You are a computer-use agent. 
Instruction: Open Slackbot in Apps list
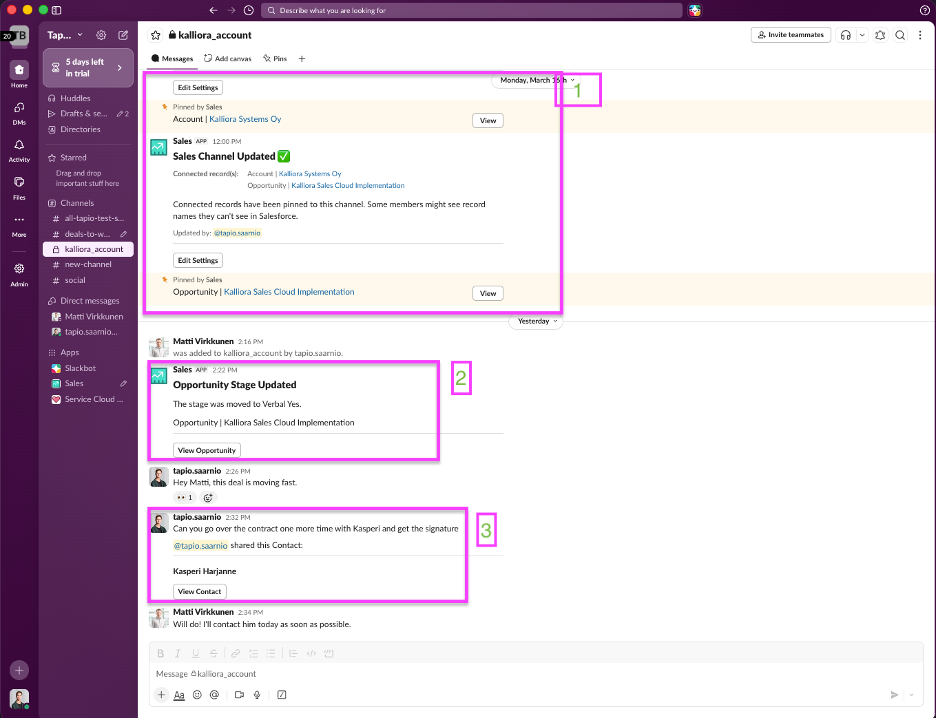click(x=88, y=368)
